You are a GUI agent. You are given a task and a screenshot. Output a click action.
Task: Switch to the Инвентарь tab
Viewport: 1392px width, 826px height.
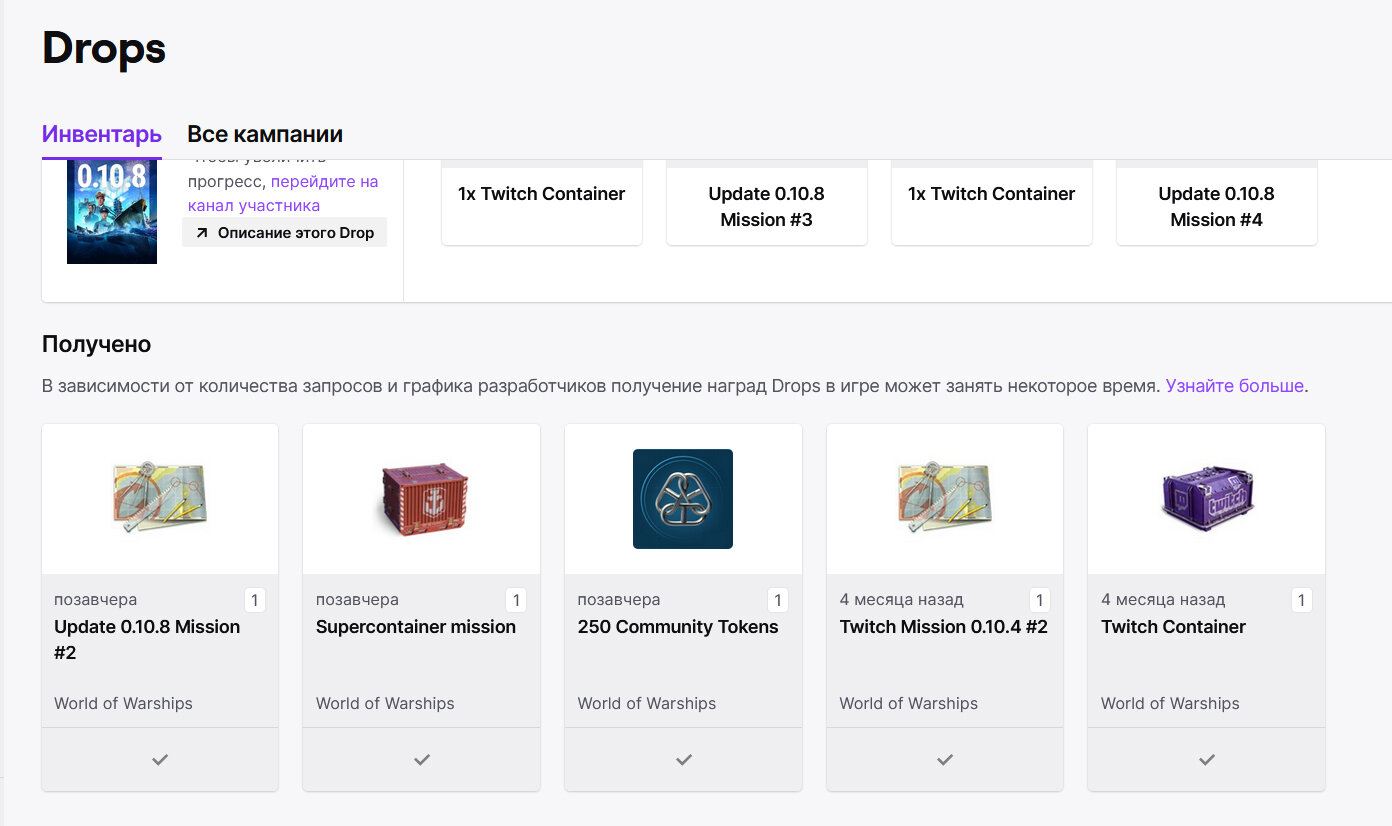point(102,134)
